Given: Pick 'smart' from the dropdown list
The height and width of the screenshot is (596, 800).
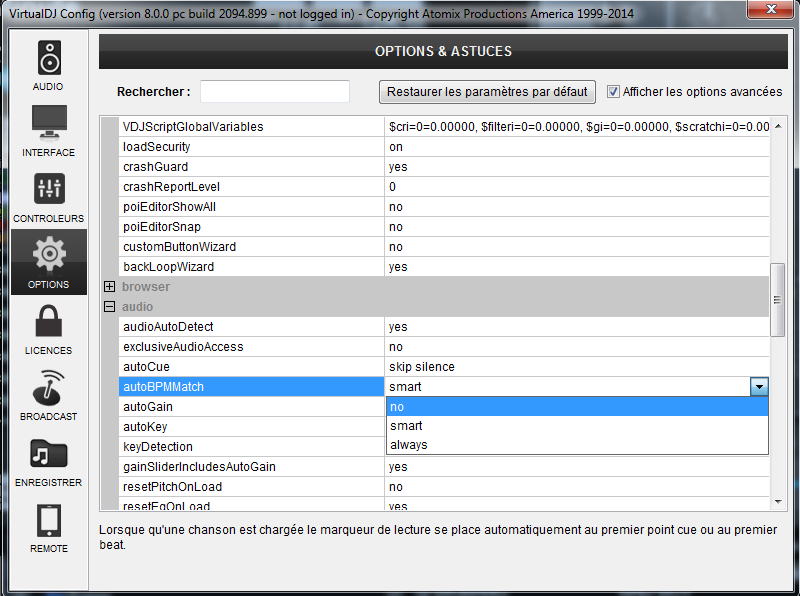Looking at the screenshot, I should pyautogui.click(x=576, y=426).
